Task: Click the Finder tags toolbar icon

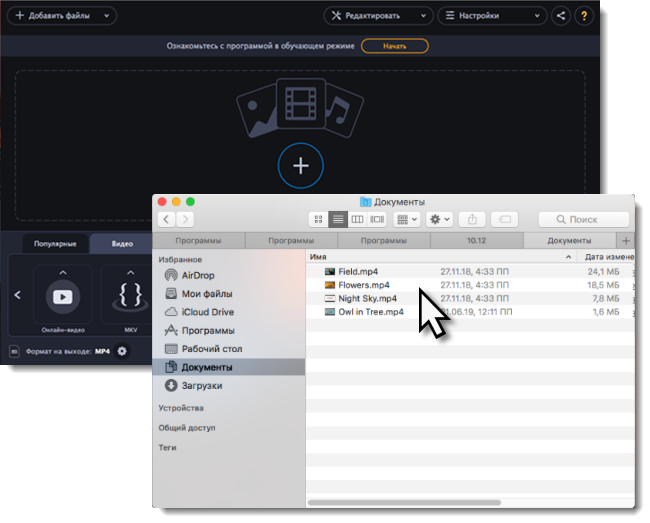Action: pos(505,219)
